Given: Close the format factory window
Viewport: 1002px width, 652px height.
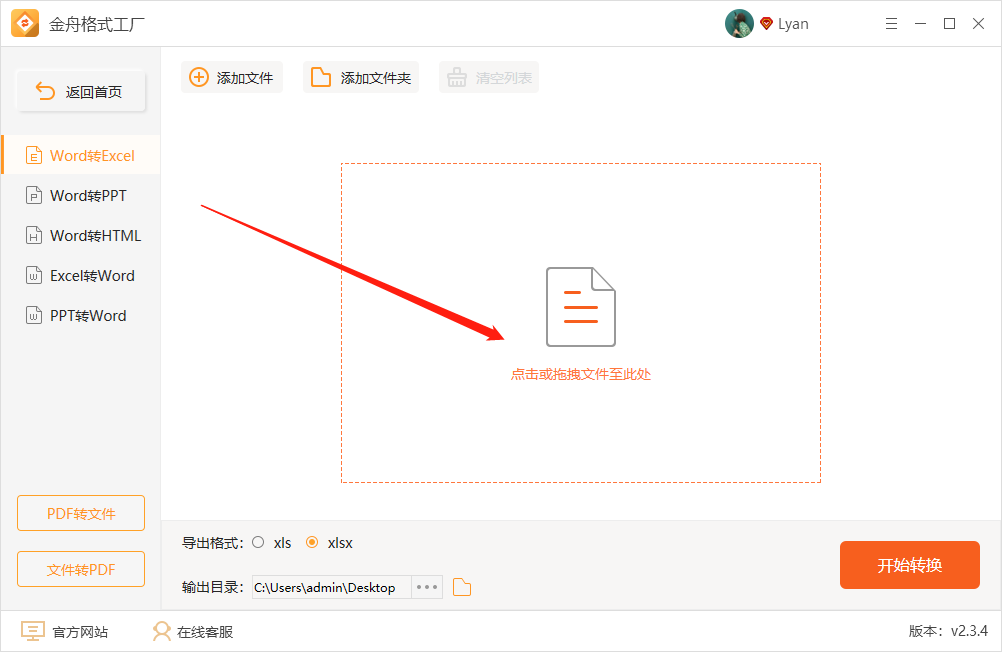Looking at the screenshot, I should 978,24.
